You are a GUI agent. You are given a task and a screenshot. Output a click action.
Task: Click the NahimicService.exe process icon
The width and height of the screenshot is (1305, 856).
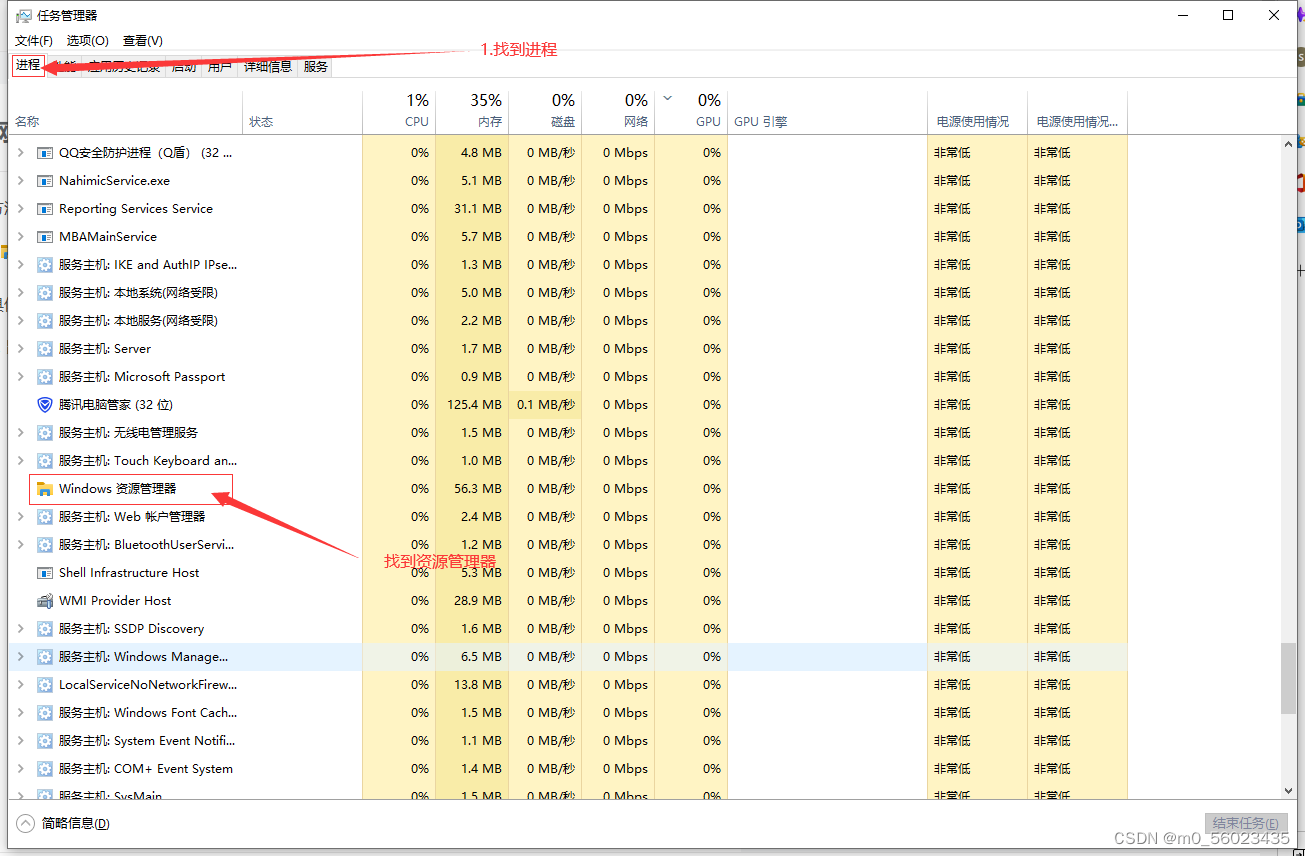pos(44,181)
